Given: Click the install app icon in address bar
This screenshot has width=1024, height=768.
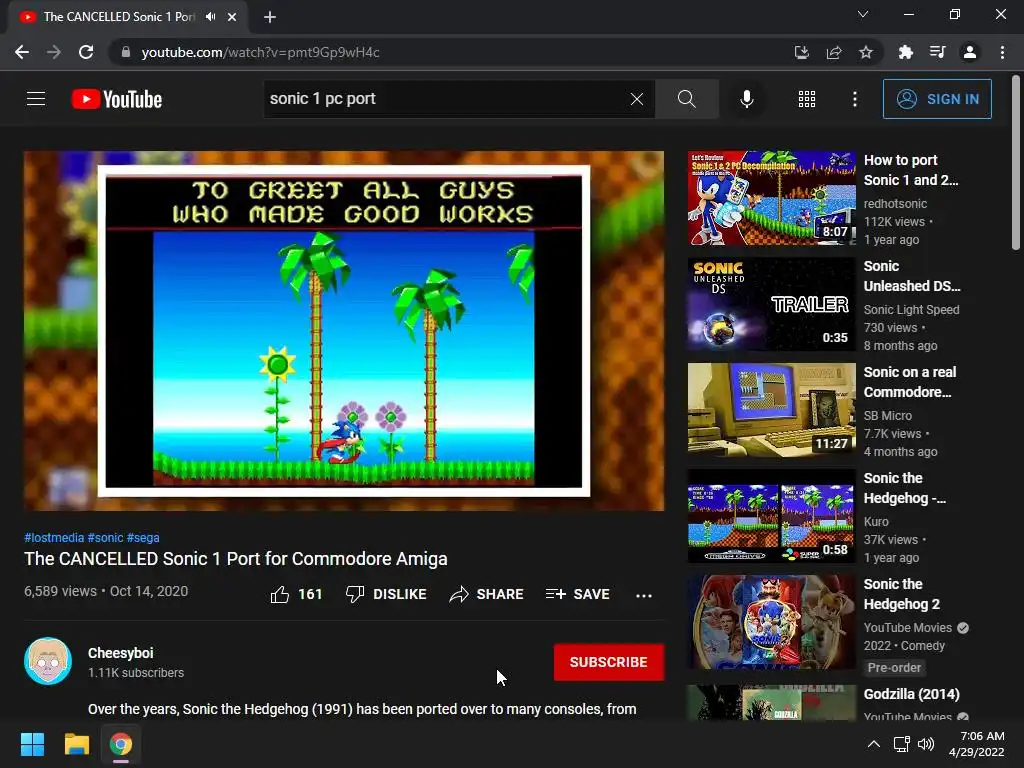Looking at the screenshot, I should click(x=801, y=52).
